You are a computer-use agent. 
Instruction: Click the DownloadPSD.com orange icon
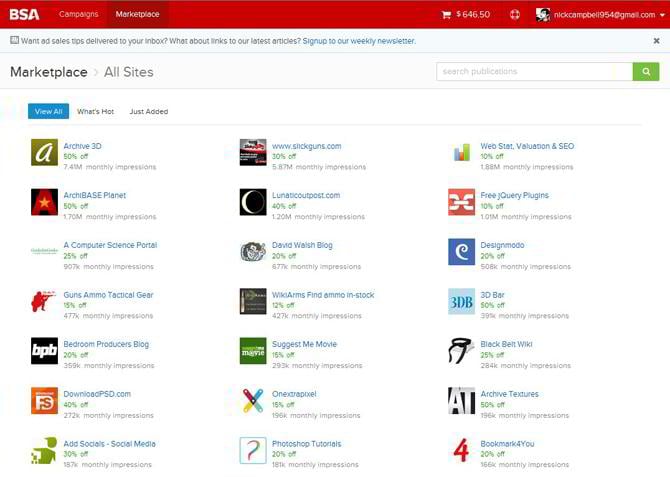44,401
